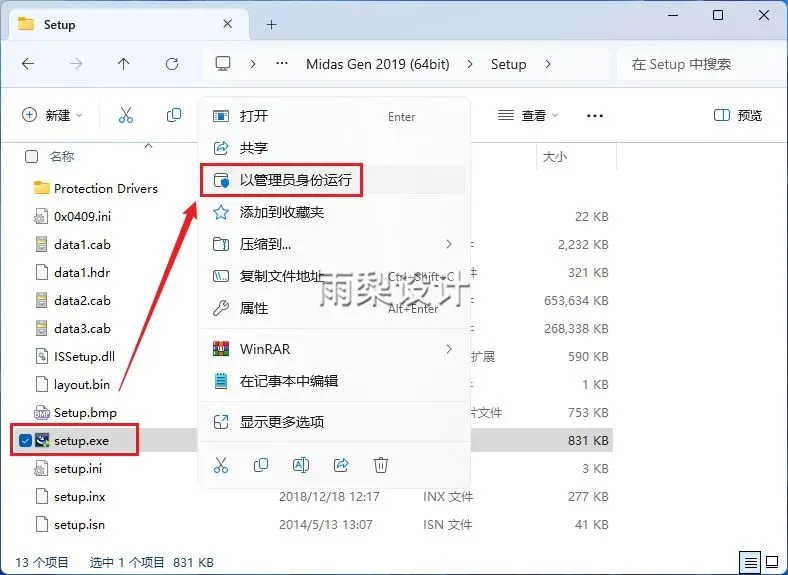This screenshot has width=788, height=575.
Task: Click the setup.ini file icon
Action: tap(42, 468)
